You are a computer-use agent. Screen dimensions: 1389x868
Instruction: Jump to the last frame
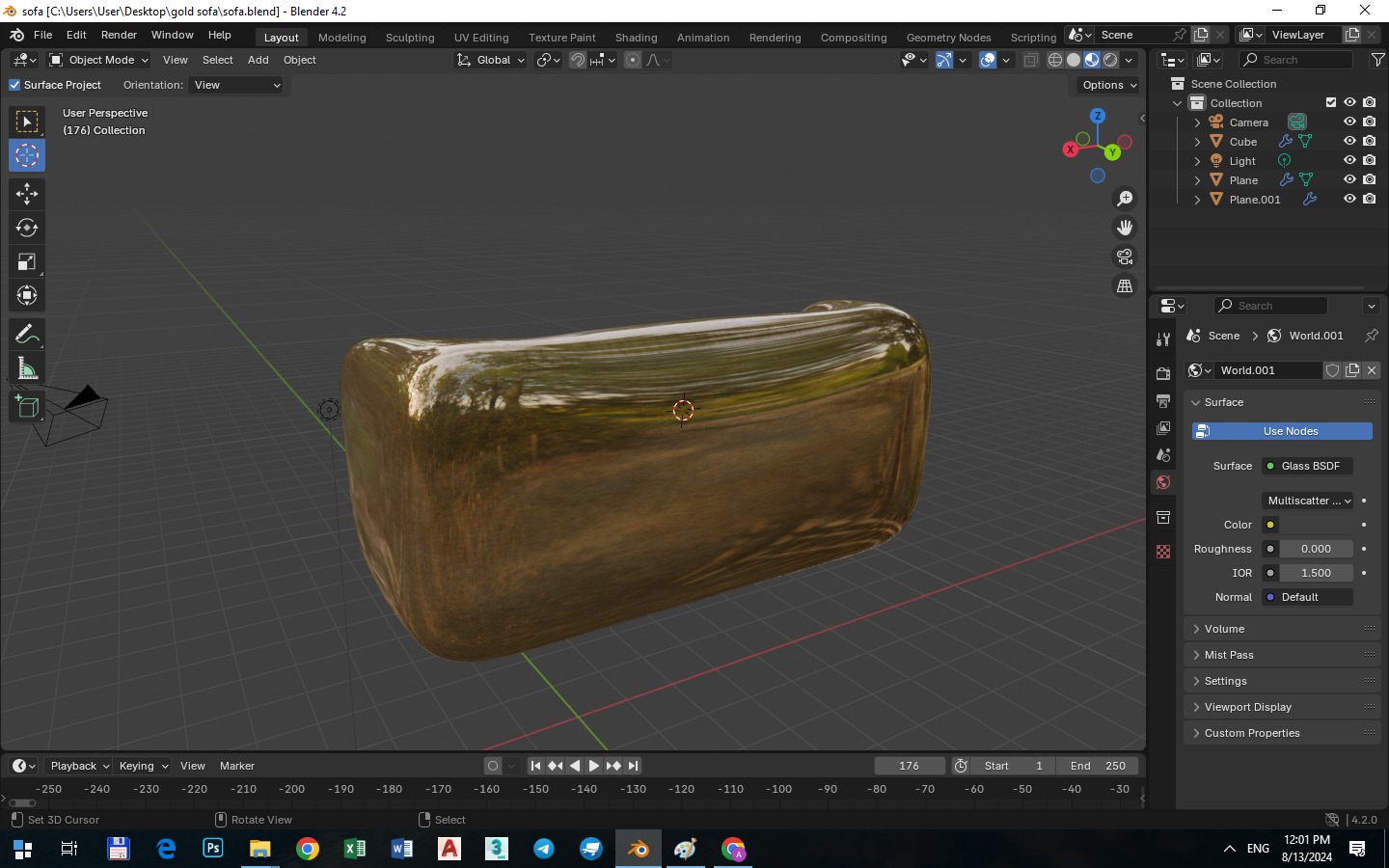[633, 766]
